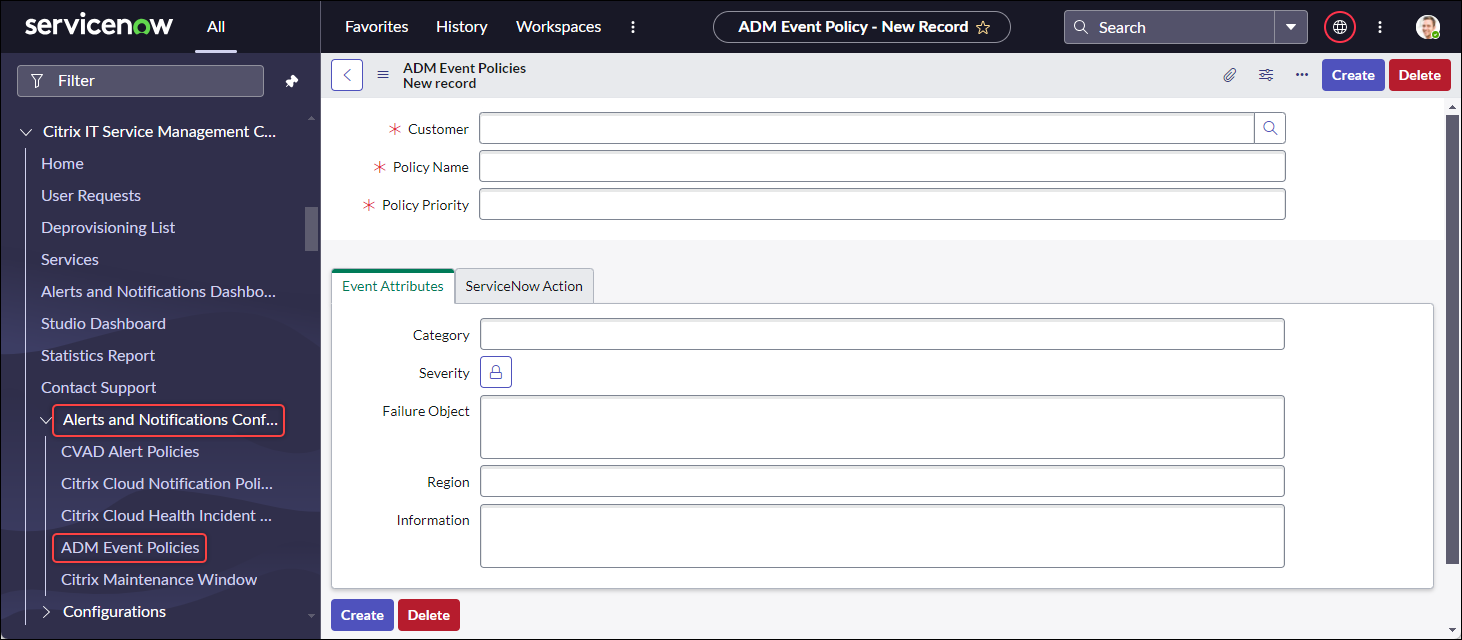Viewport: 1462px width, 640px height.
Task: Switch to the ServiceNow Action tab
Action: click(524, 286)
